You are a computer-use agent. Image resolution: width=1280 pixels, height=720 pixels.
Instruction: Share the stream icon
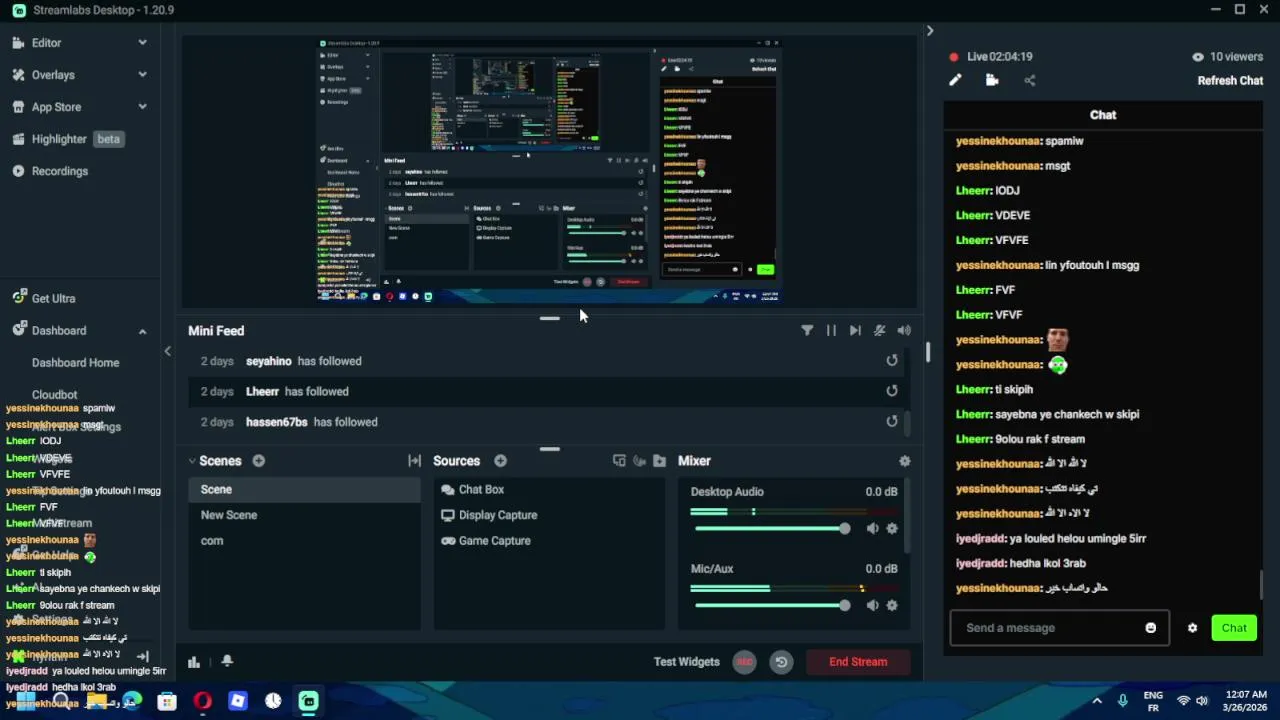1030,81
